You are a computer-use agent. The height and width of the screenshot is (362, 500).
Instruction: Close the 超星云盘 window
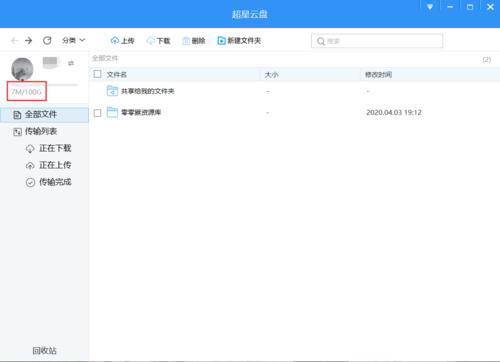pyautogui.click(x=490, y=7)
